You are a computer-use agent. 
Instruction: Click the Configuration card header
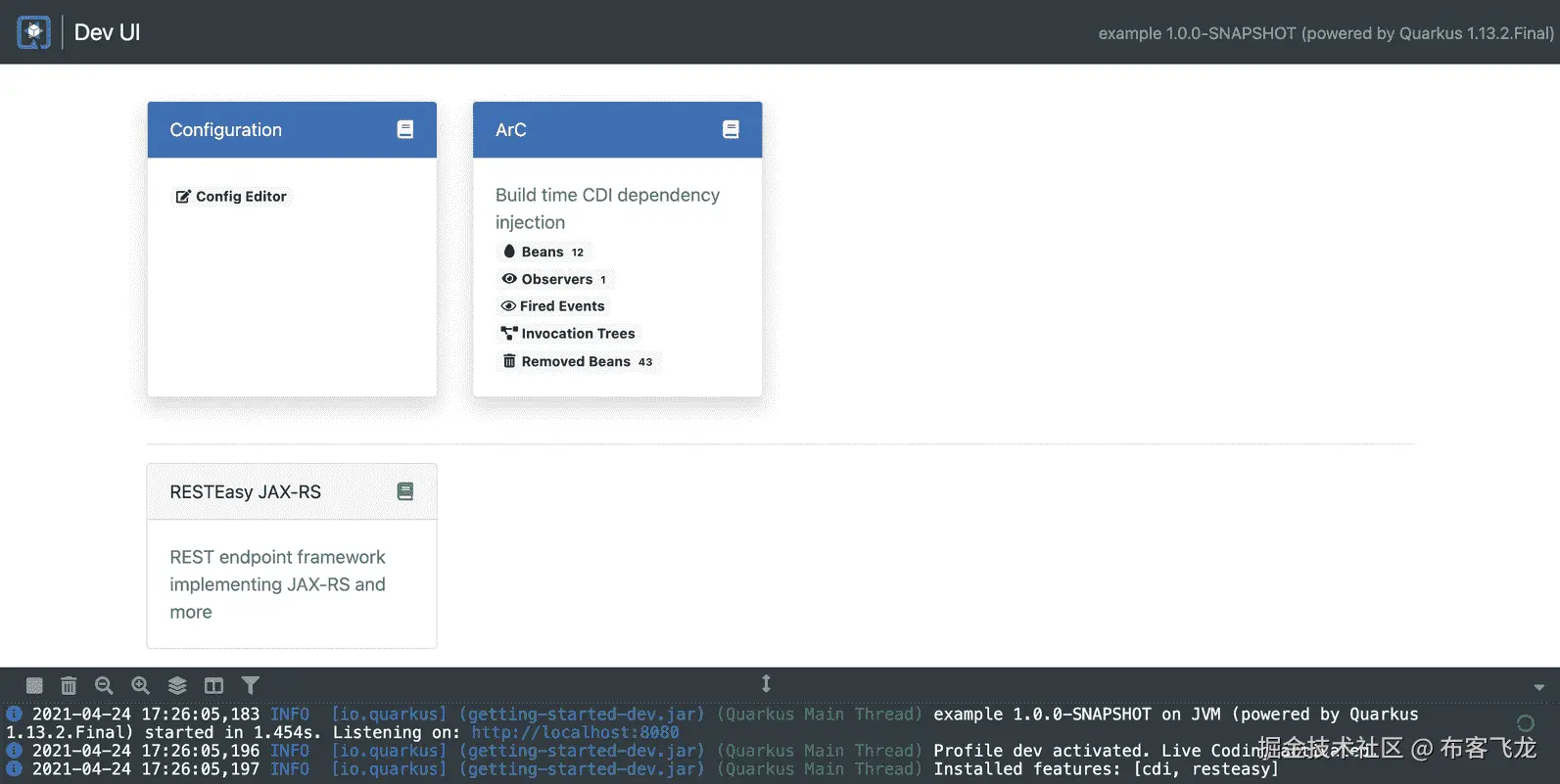click(292, 129)
